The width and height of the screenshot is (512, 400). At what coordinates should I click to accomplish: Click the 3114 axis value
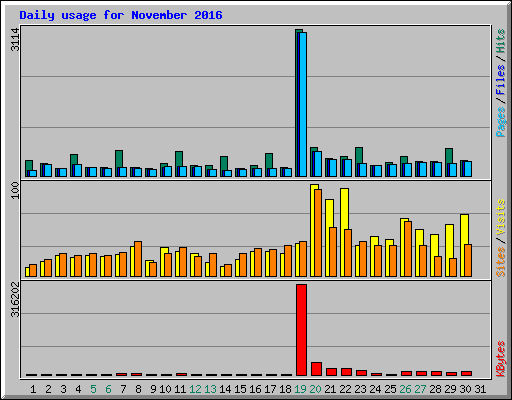click(x=15, y=39)
